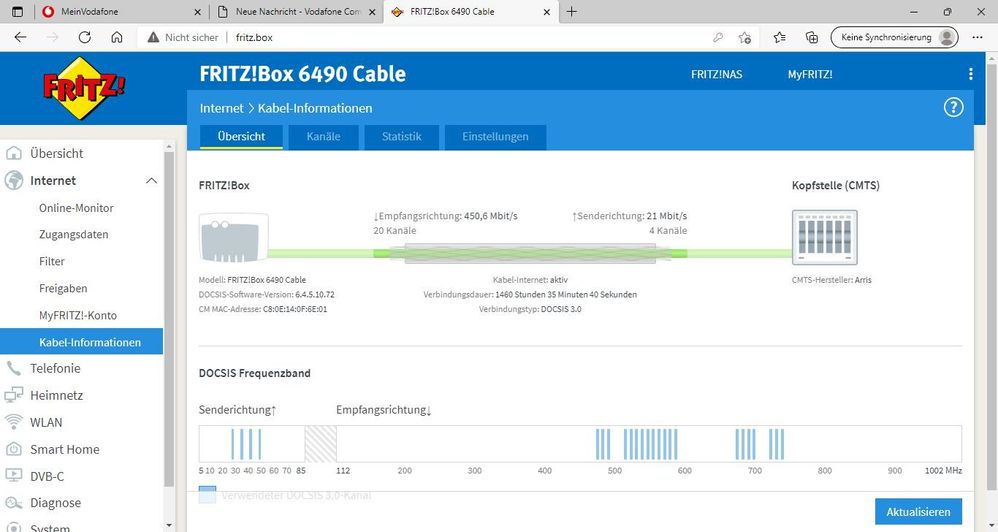Screen dimensions: 998x532
Task: Open Filter in sidebar
Action: pyautogui.click(x=52, y=262)
